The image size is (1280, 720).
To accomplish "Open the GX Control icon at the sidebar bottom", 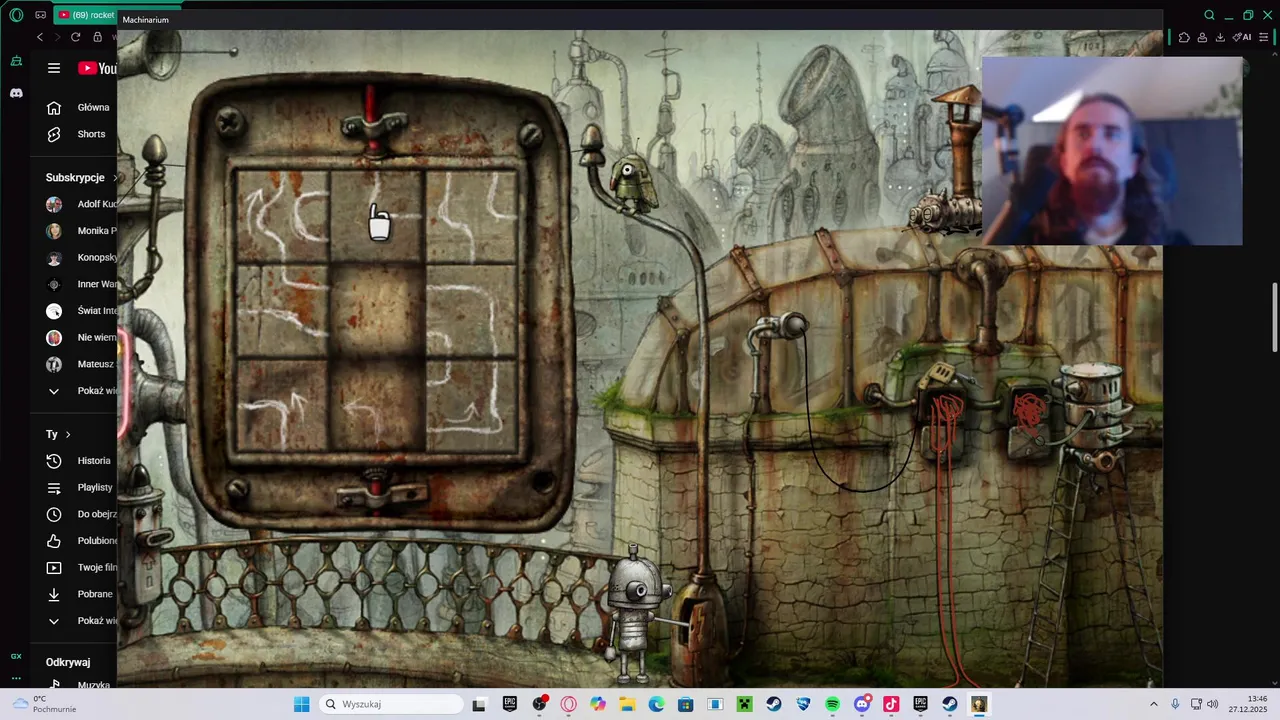I will tap(16, 656).
